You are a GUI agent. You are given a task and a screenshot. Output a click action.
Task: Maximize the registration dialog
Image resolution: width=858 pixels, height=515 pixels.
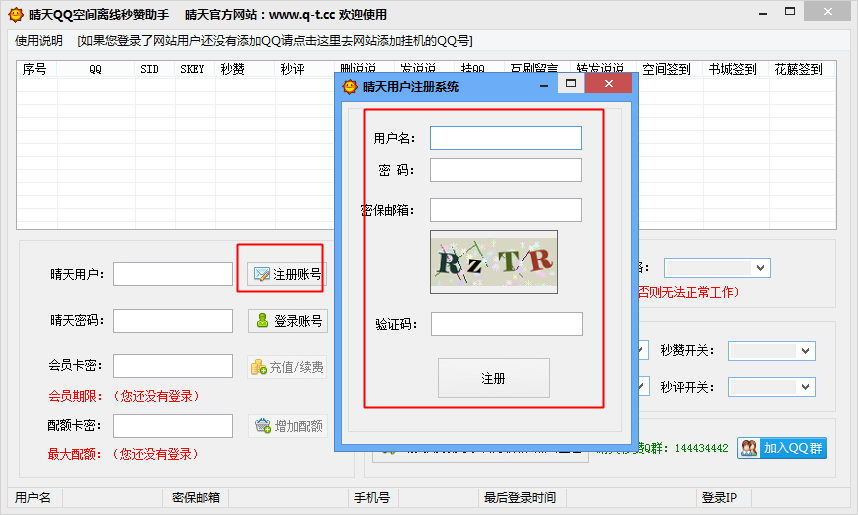[571, 83]
